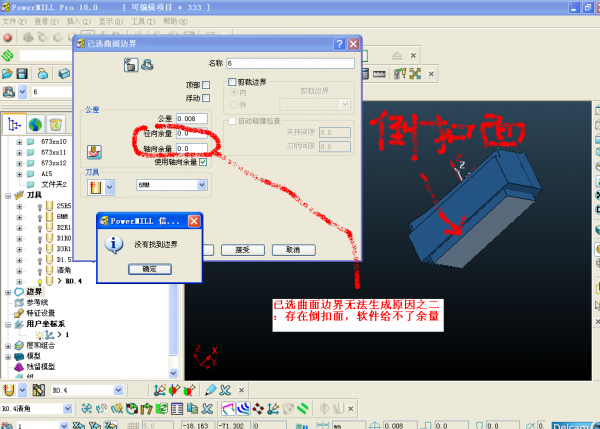The image size is (600, 429).
Task: Click the toolpath list table icon
Action: pos(177,409)
